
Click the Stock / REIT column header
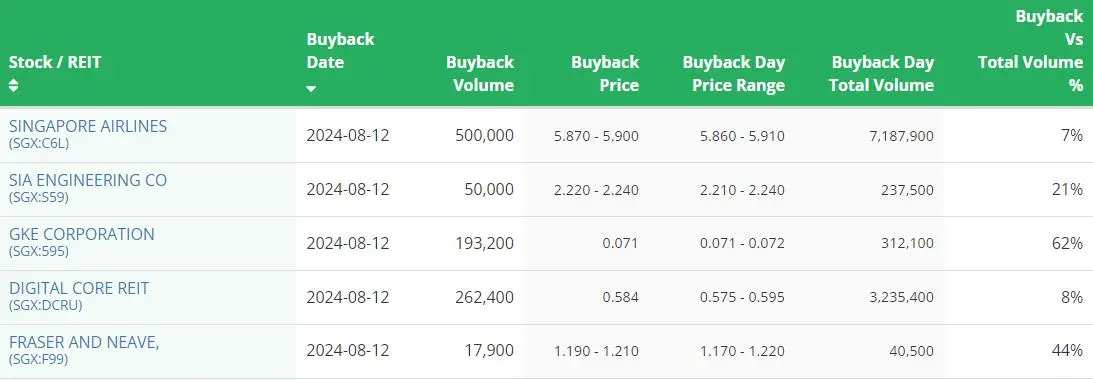pos(55,62)
